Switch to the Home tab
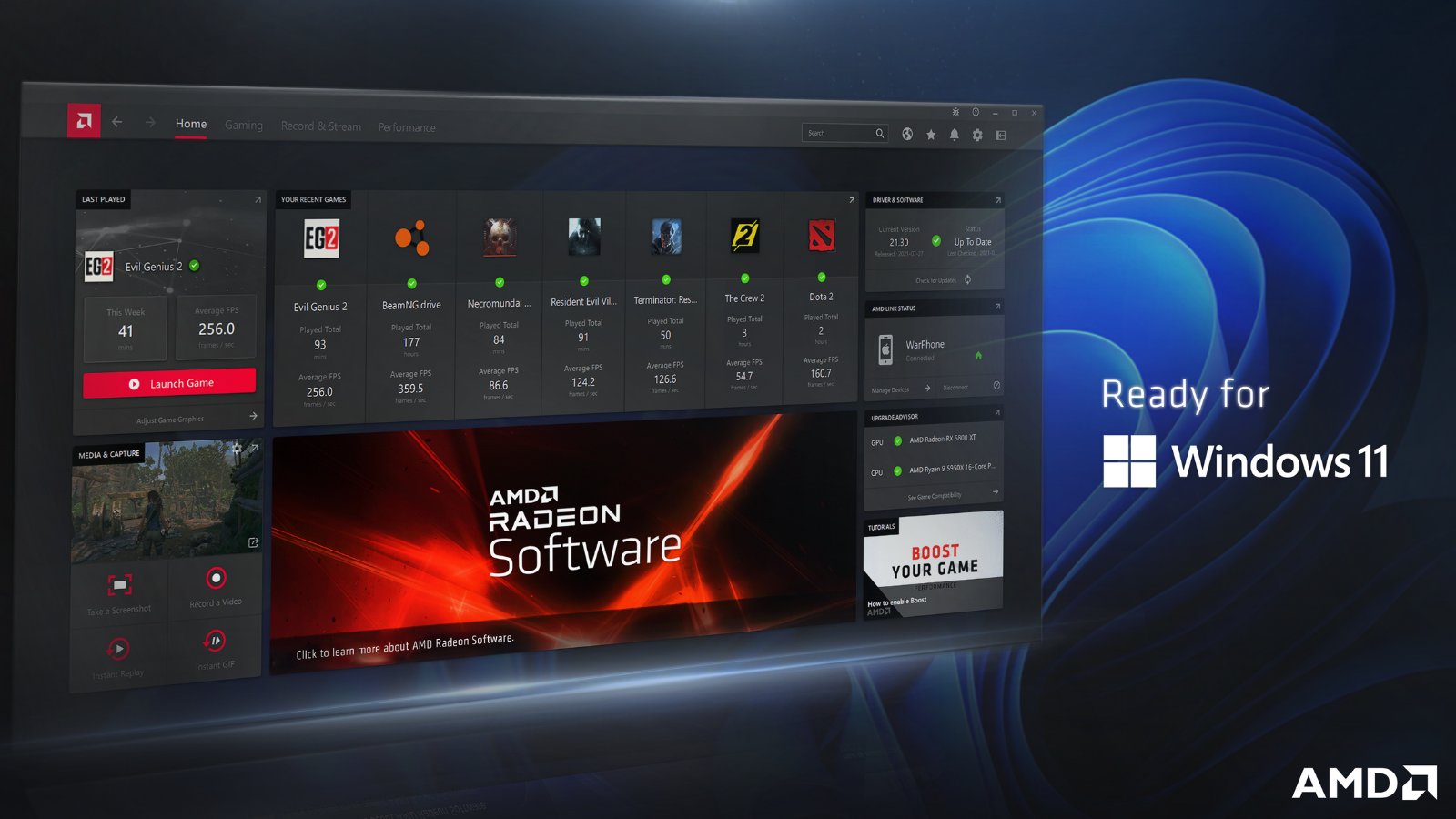Image resolution: width=1456 pixels, height=819 pixels. 191,124
